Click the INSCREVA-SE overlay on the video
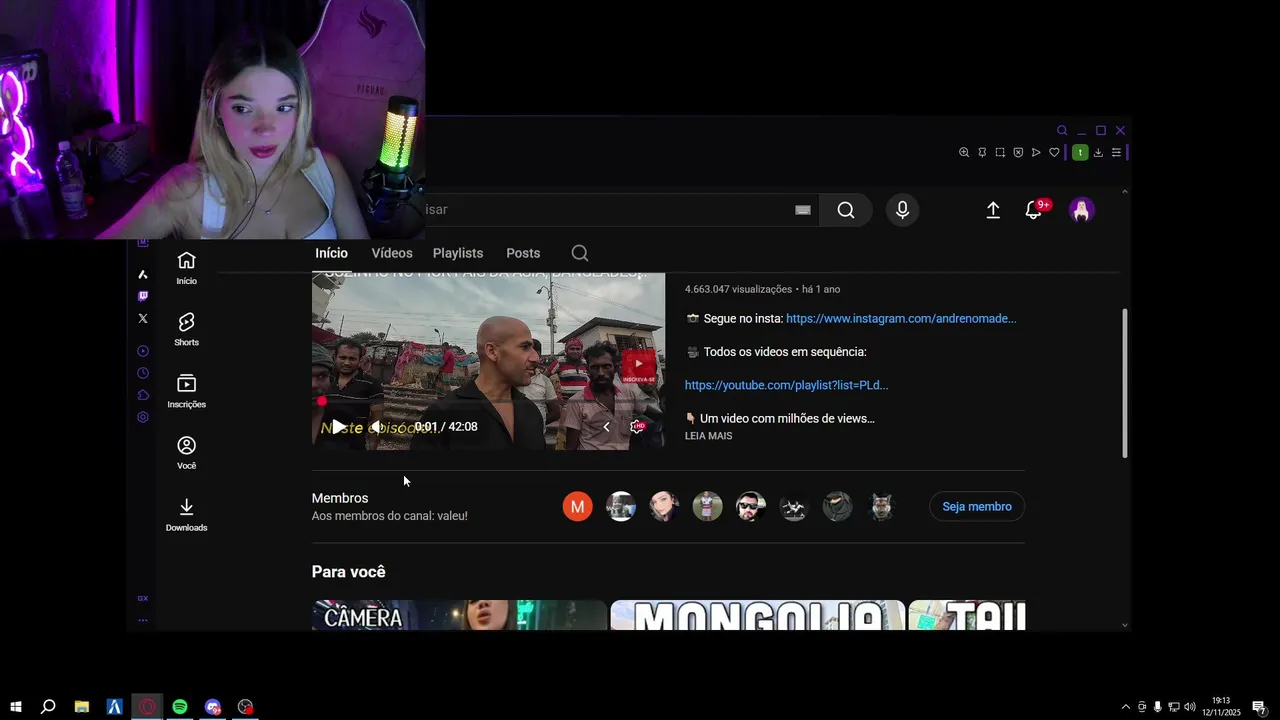The width and height of the screenshot is (1280, 720). (638, 367)
